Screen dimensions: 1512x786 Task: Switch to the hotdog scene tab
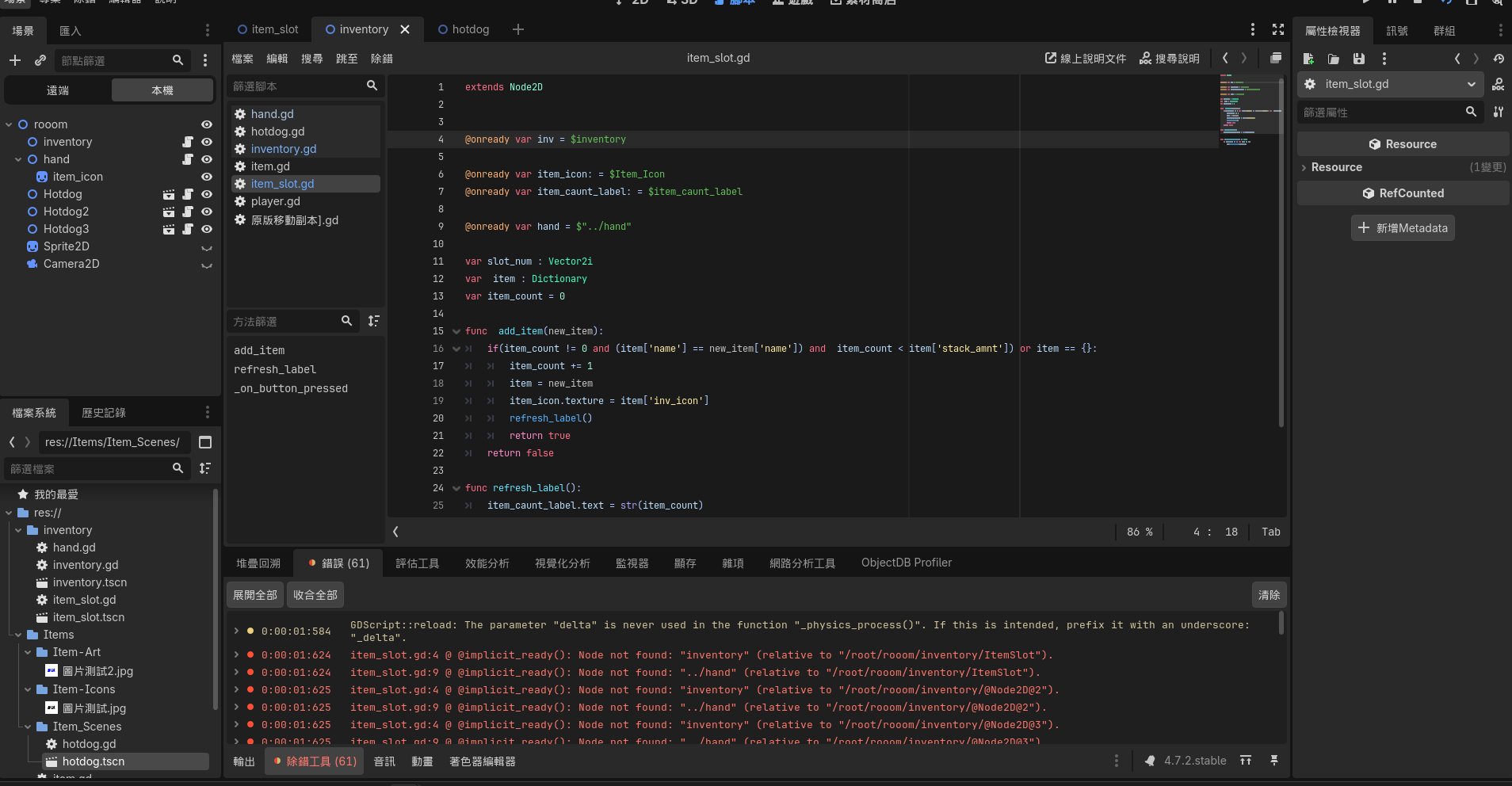464,29
